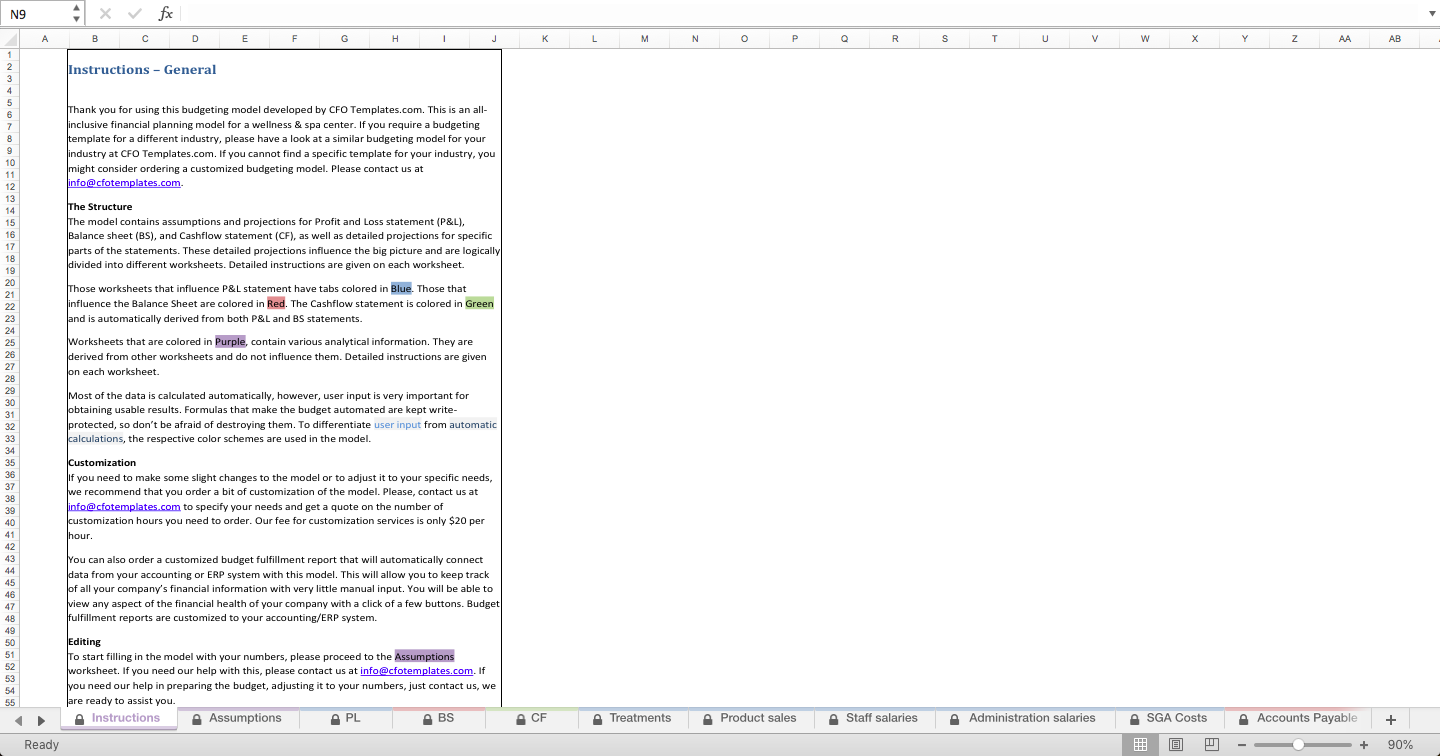This screenshot has height=756, width=1440.
Task: Switch to Page Layout view icon
Action: tap(1176, 745)
